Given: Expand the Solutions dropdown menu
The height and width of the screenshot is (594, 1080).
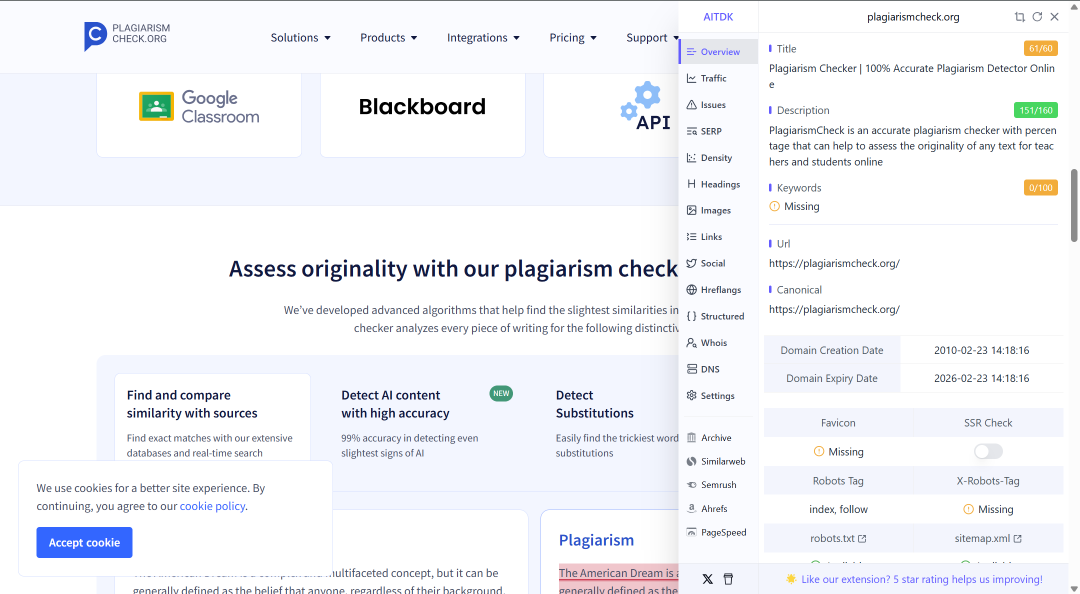Looking at the screenshot, I should tap(300, 37).
